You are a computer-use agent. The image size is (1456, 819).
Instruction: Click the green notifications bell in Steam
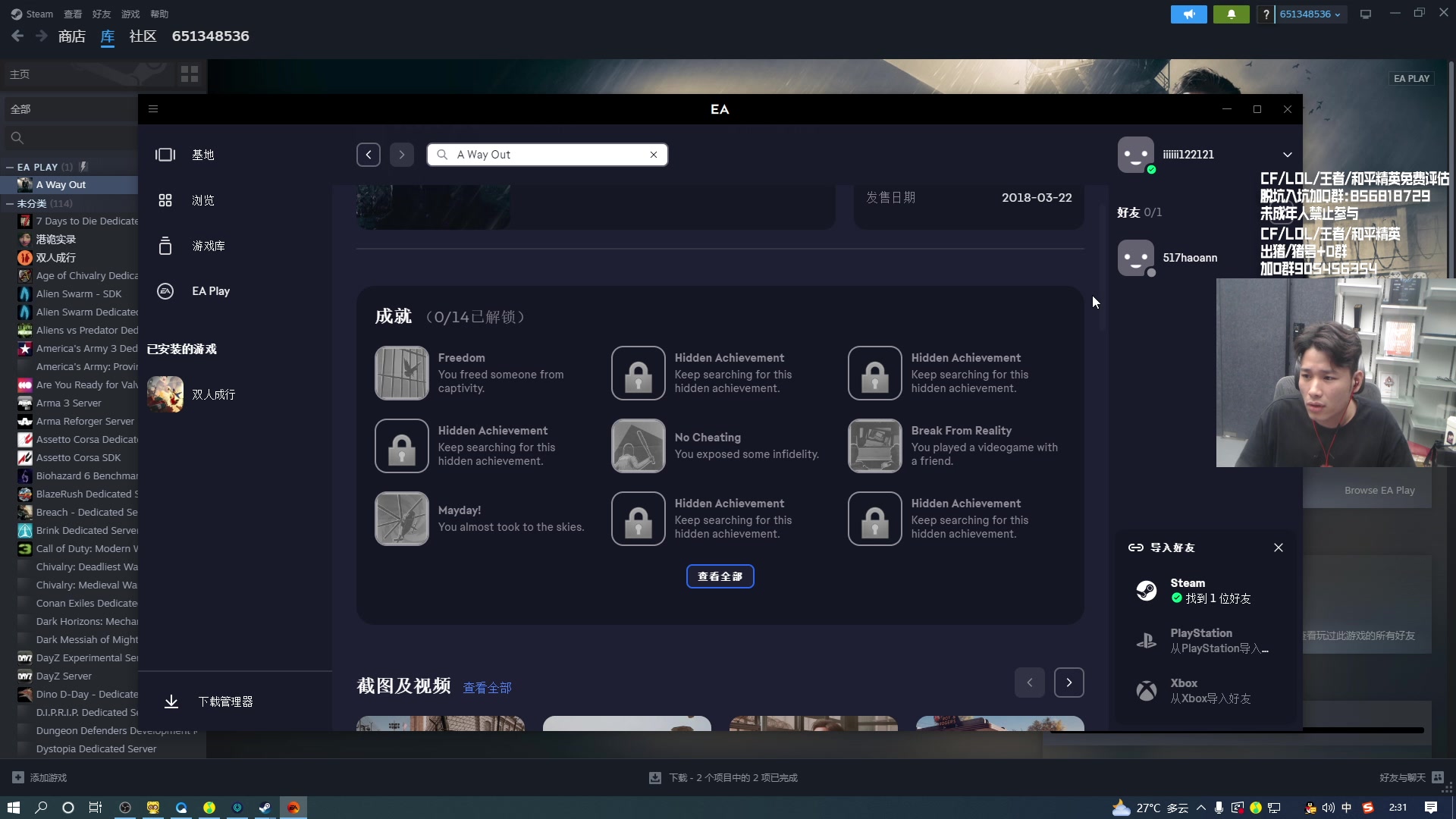[x=1231, y=14]
